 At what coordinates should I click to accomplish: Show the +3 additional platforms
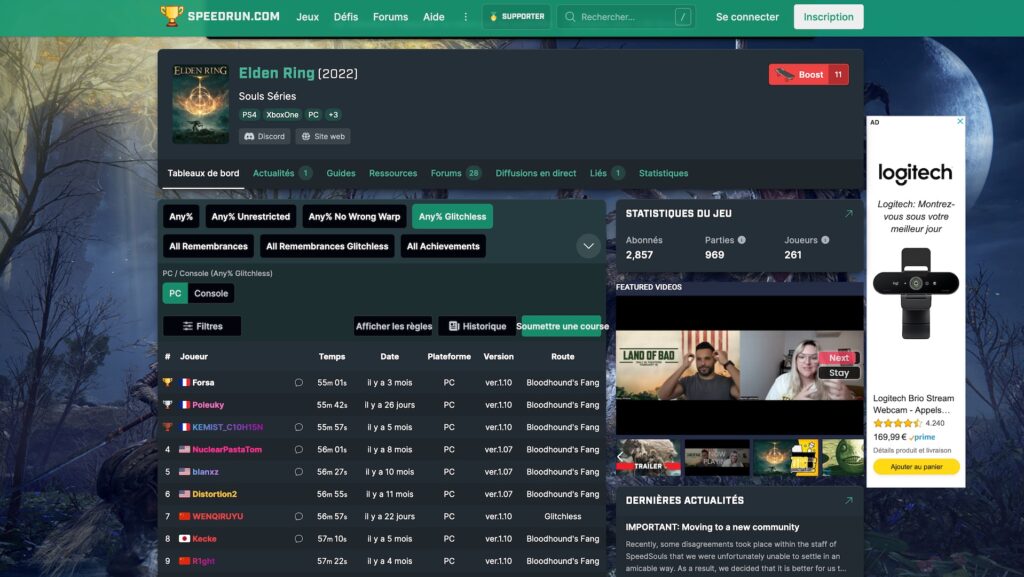pos(333,115)
